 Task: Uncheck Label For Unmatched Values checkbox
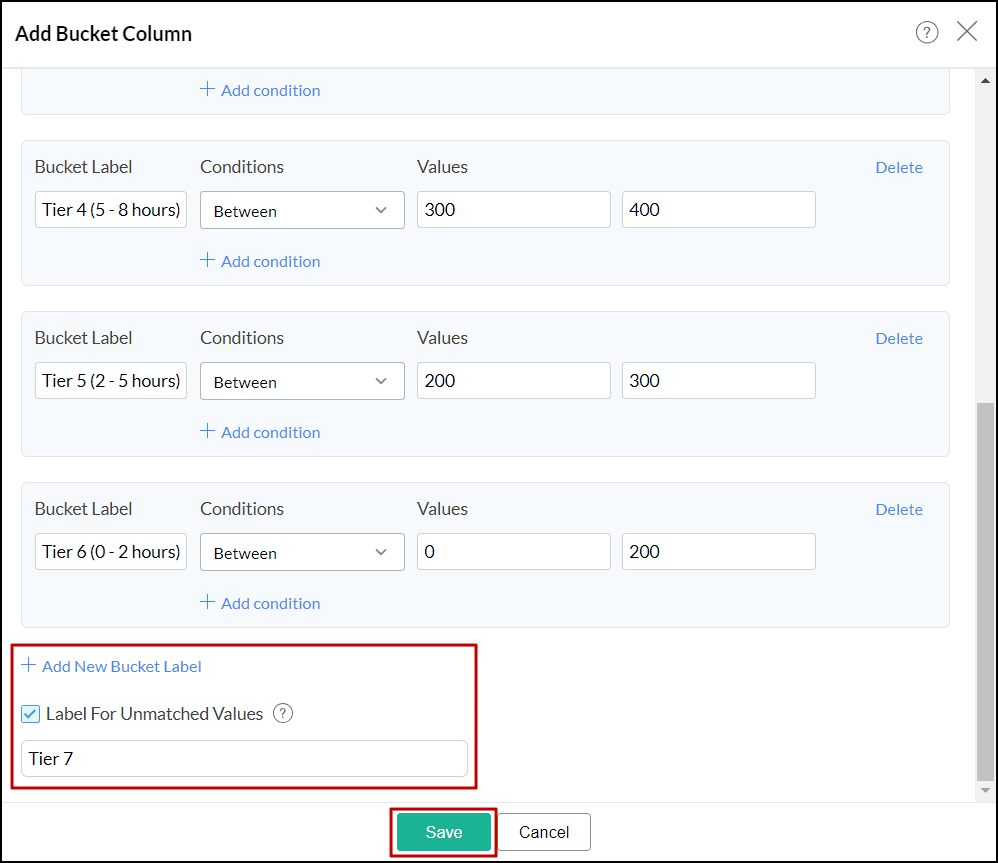point(30,714)
